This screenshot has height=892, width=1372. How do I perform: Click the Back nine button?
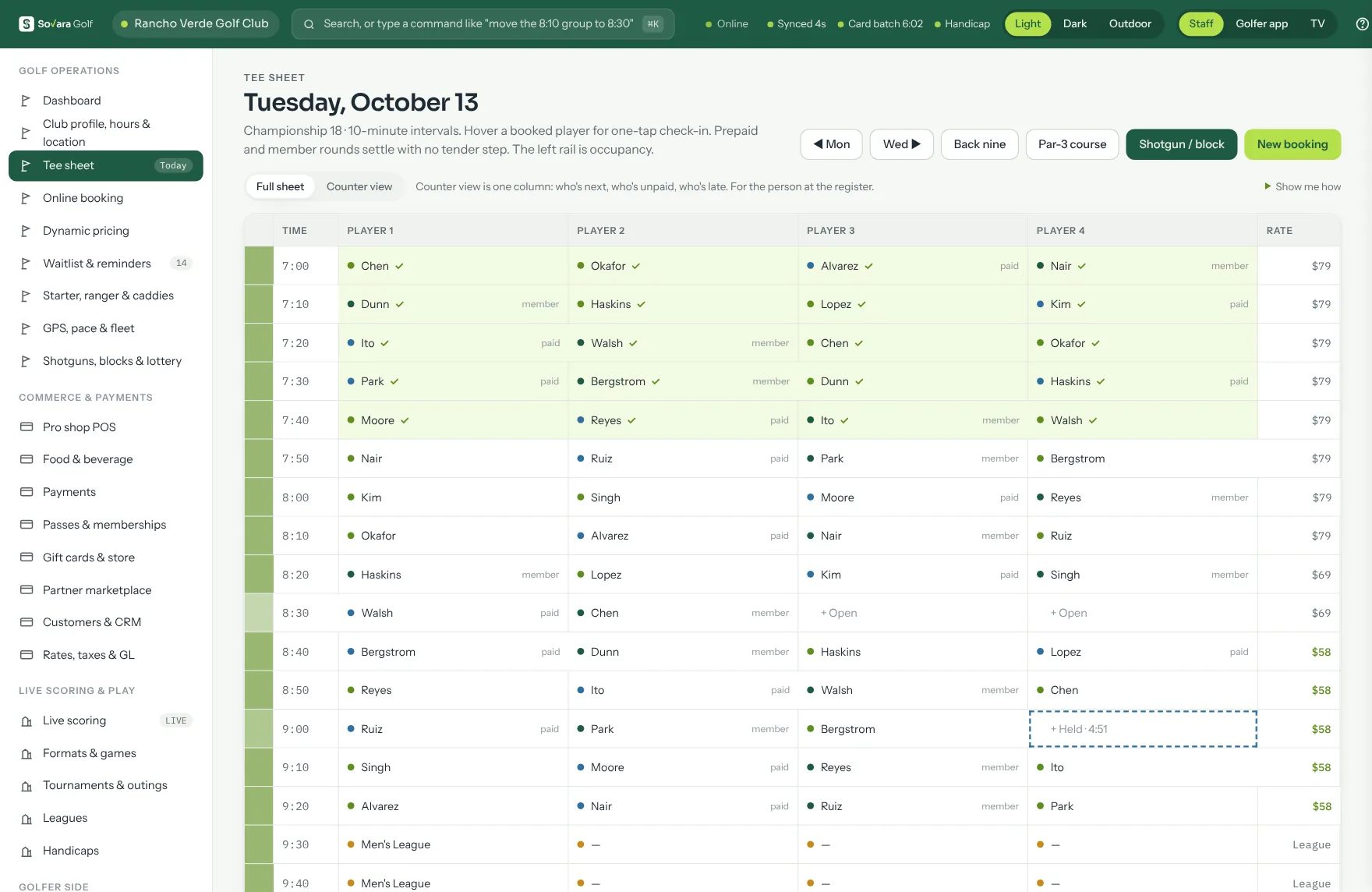coord(979,144)
